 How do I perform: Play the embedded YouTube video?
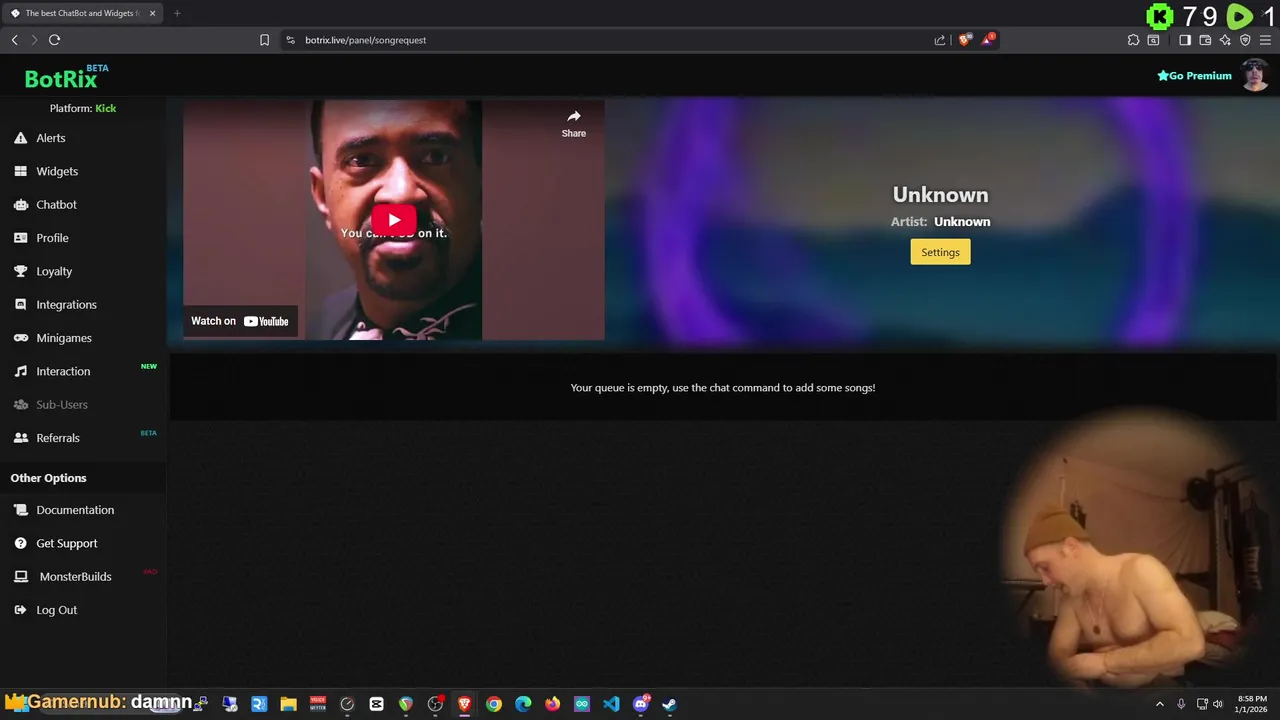[x=394, y=220]
